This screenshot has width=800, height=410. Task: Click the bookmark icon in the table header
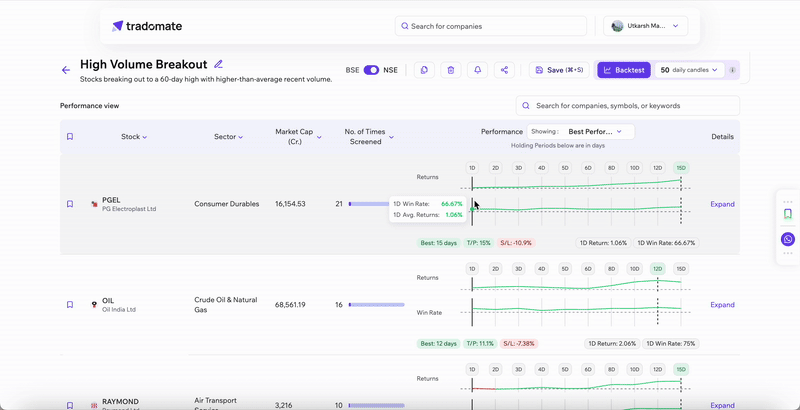[70, 137]
